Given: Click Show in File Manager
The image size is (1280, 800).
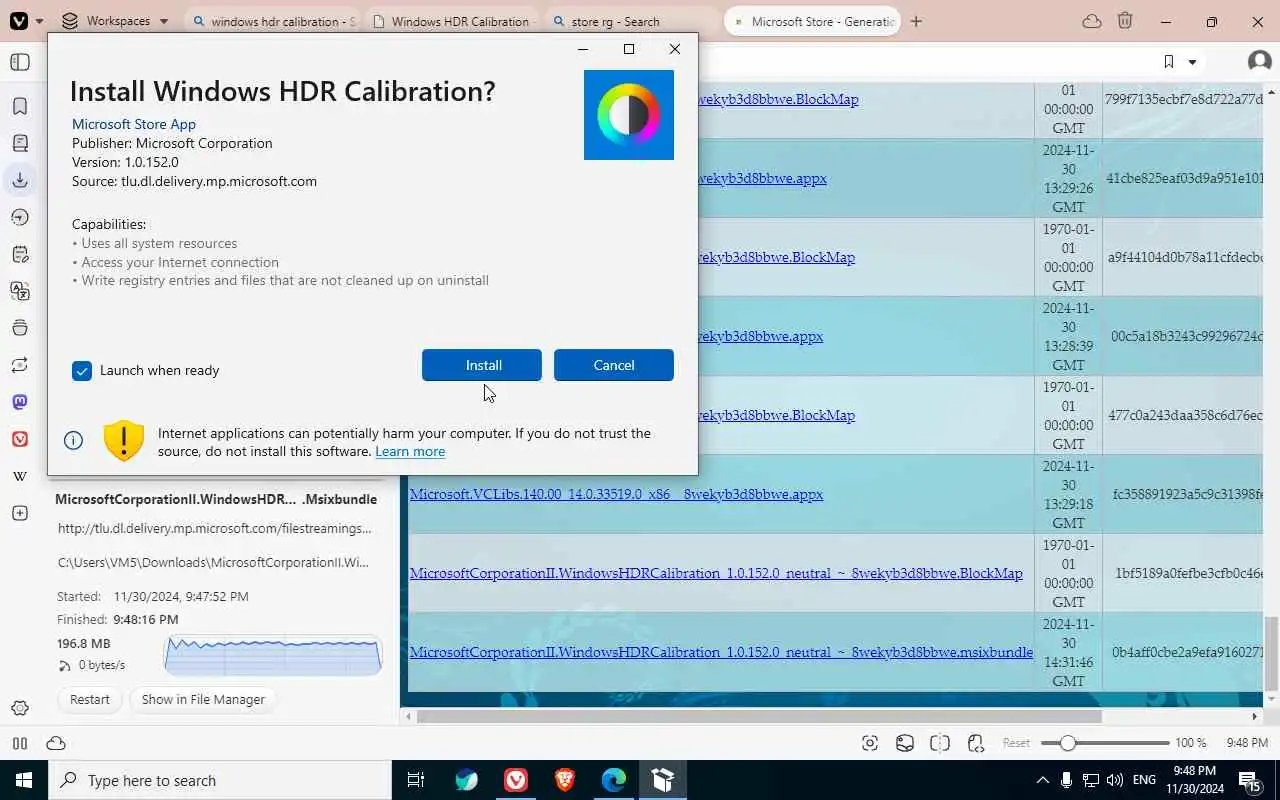Looking at the screenshot, I should (x=203, y=699).
